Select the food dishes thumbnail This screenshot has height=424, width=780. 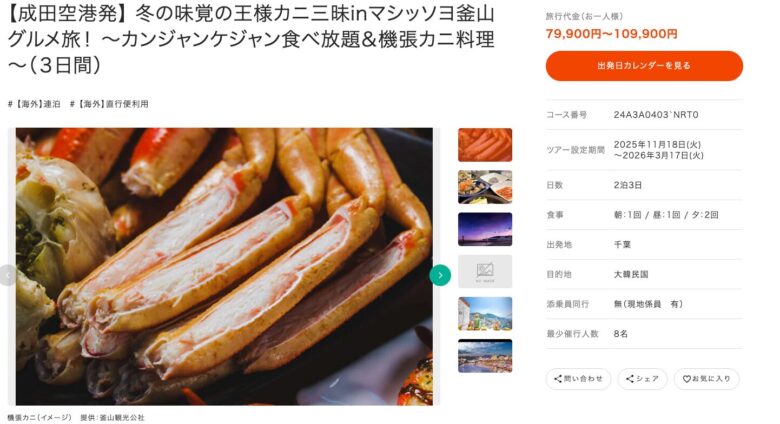(x=485, y=187)
